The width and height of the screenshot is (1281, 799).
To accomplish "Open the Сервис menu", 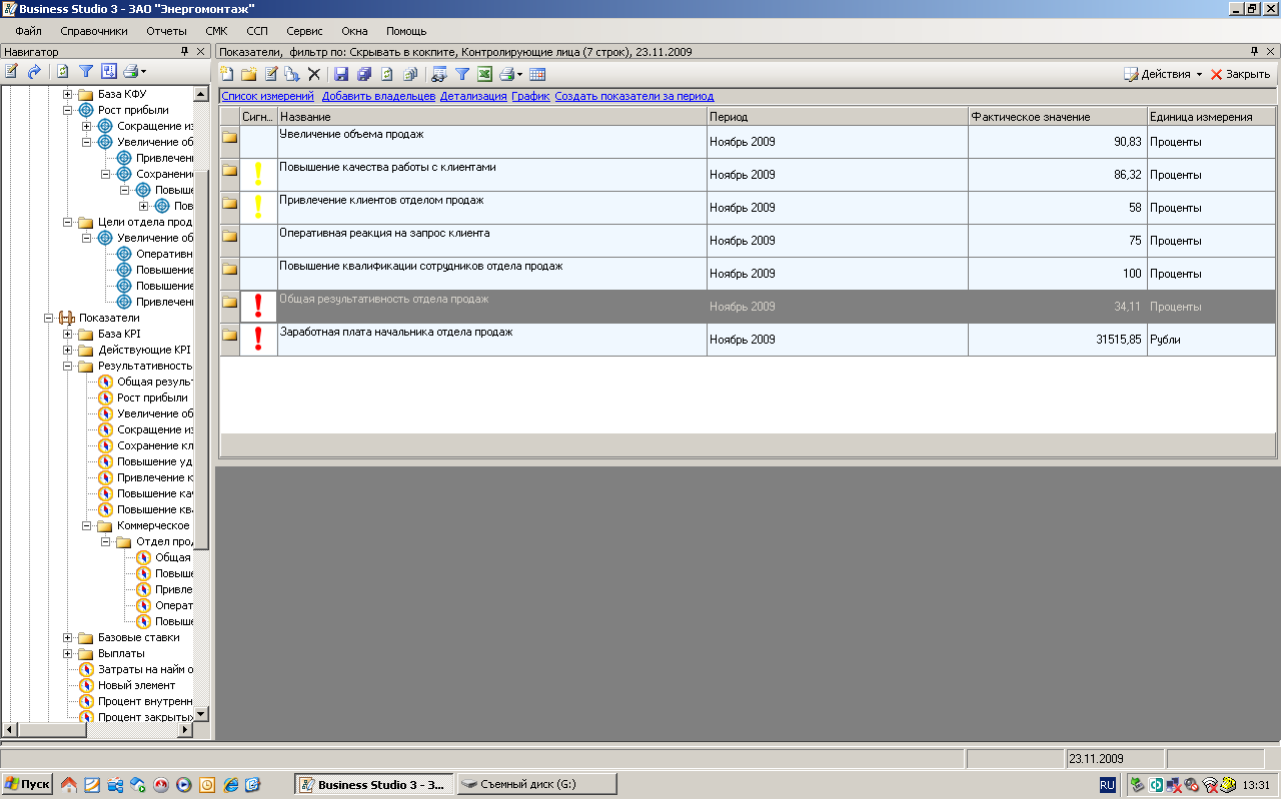I will pyautogui.click(x=304, y=31).
